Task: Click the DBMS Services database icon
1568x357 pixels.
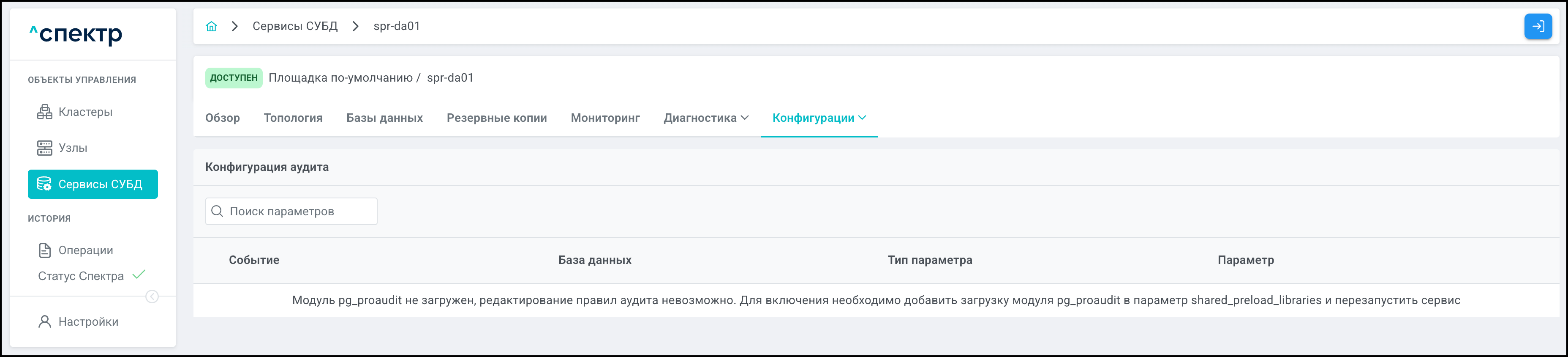Action: [x=44, y=184]
